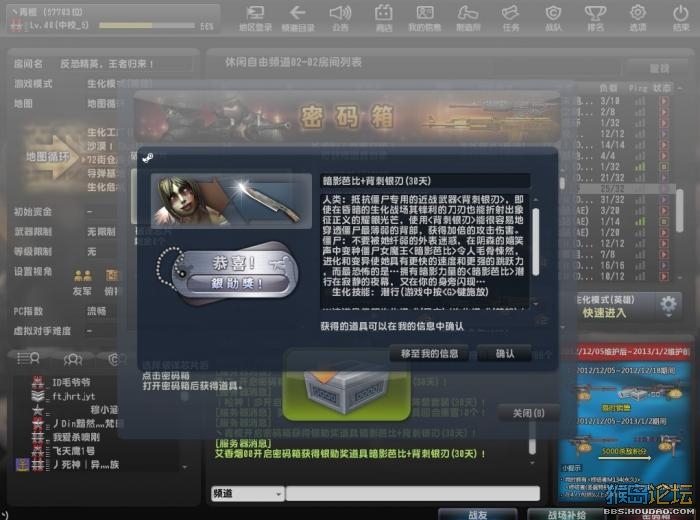Click the chat message input field
The width and height of the screenshot is (700, 520).
click(x=413, y=493)
